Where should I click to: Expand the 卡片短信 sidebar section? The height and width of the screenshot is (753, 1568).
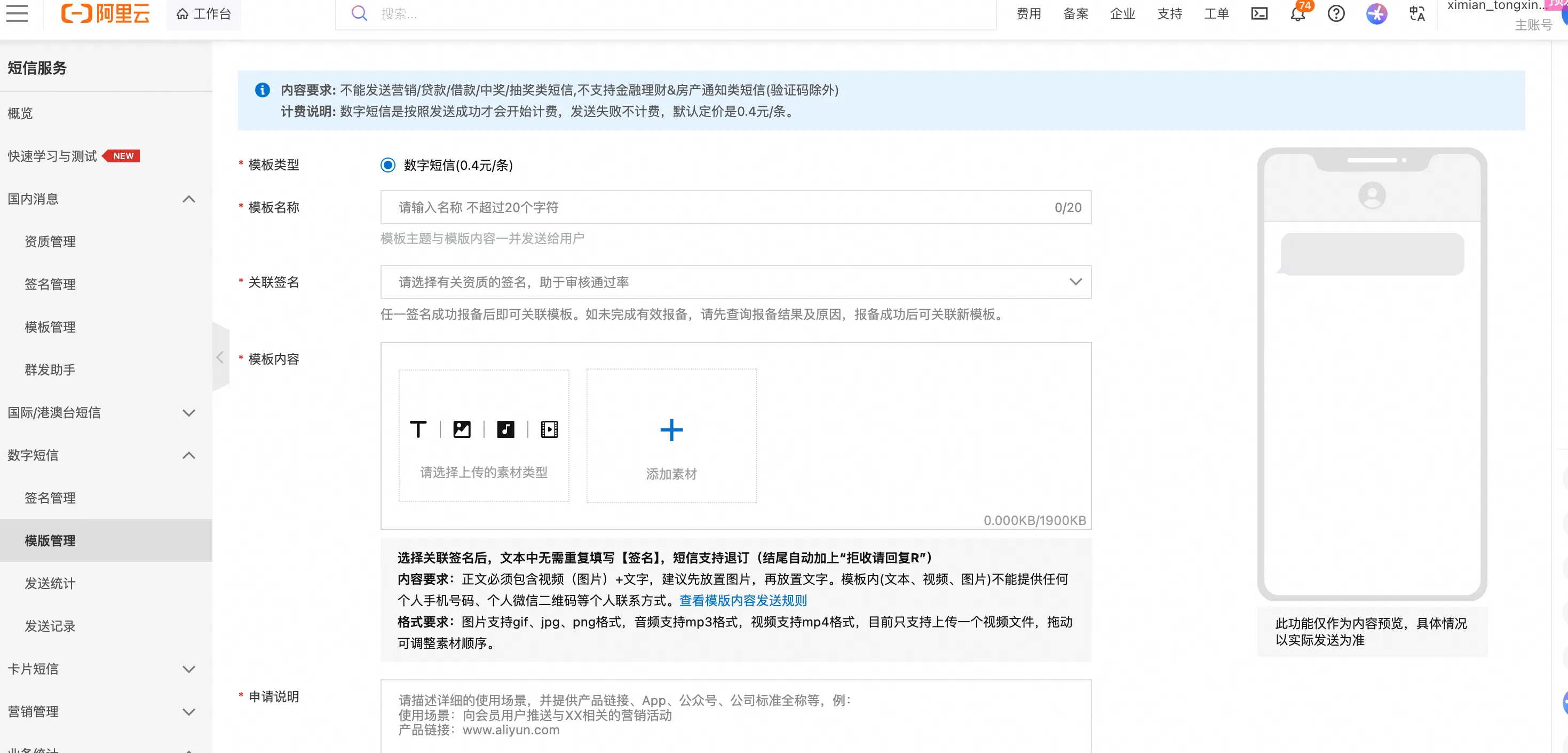click(189, 669)
